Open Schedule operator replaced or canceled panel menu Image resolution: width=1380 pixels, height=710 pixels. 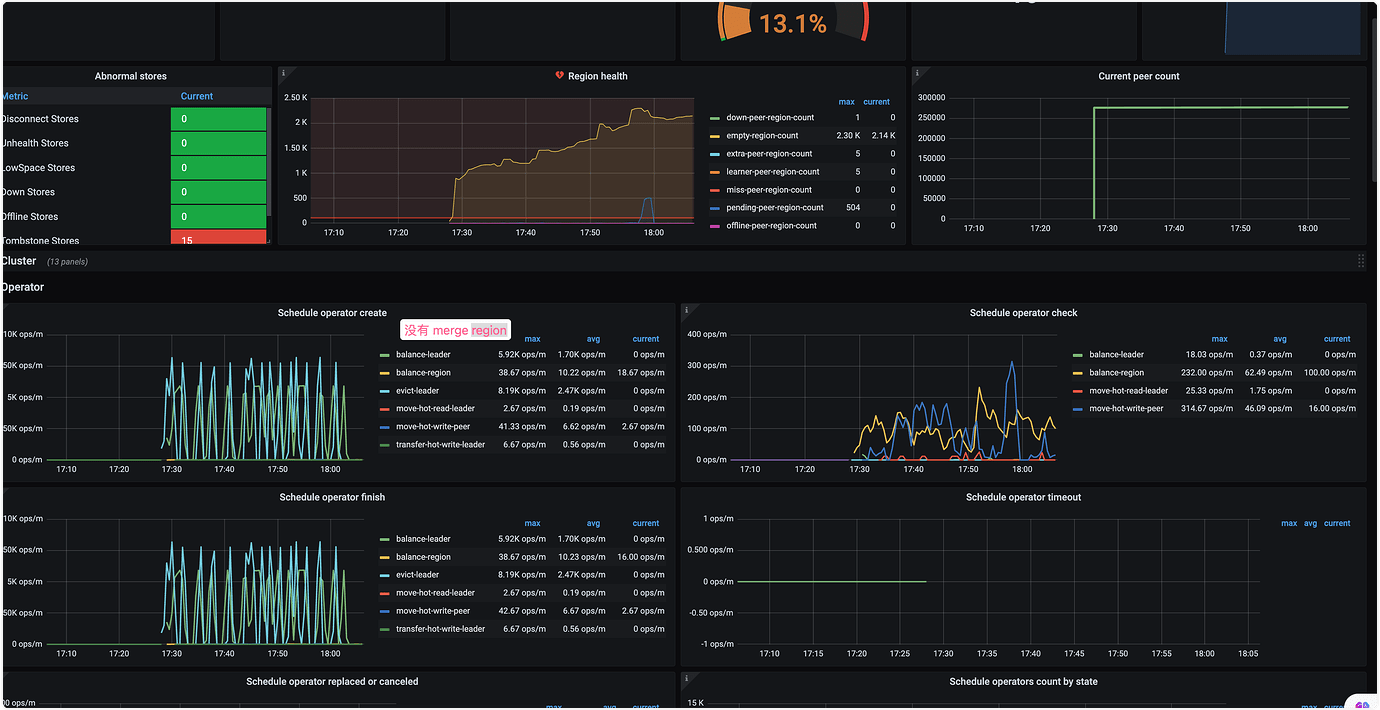coord(332,681)
